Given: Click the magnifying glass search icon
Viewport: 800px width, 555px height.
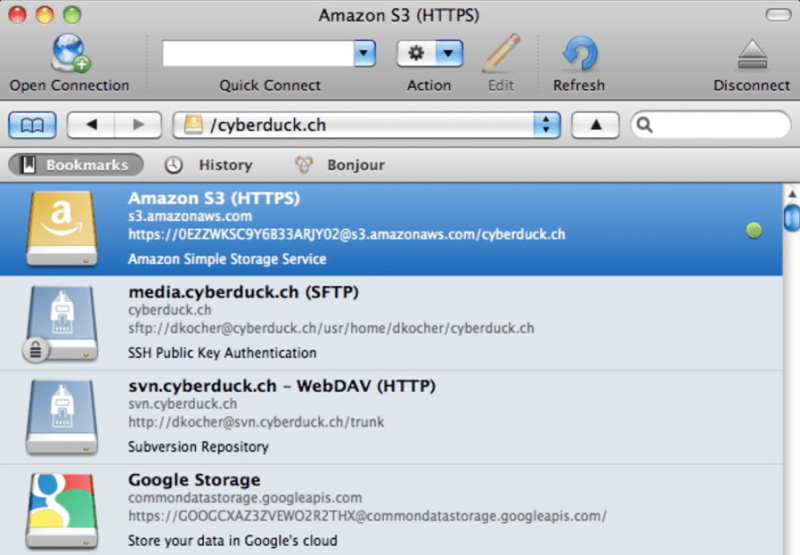Looking at the screenshot, I should [x=645, y=125].
